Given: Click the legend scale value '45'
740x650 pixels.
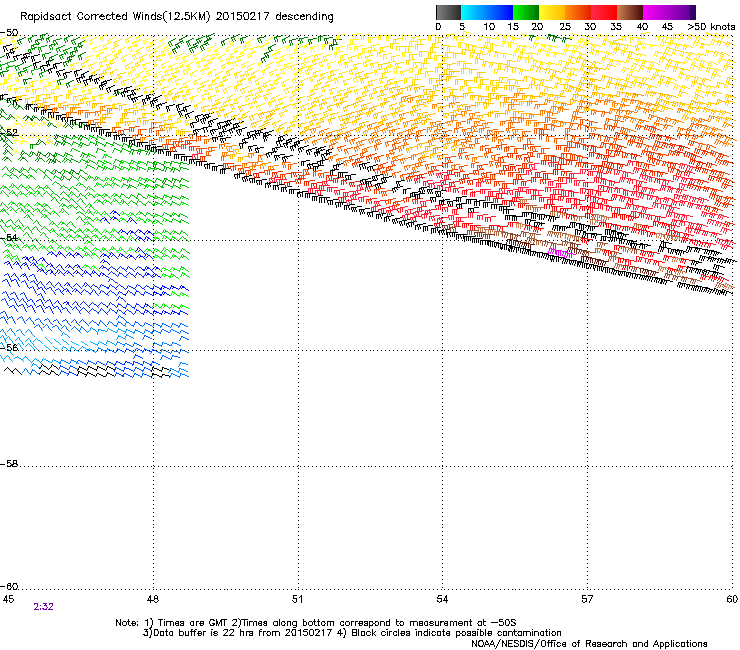Looking at the screenshot, I should click(x=667, y=27).
